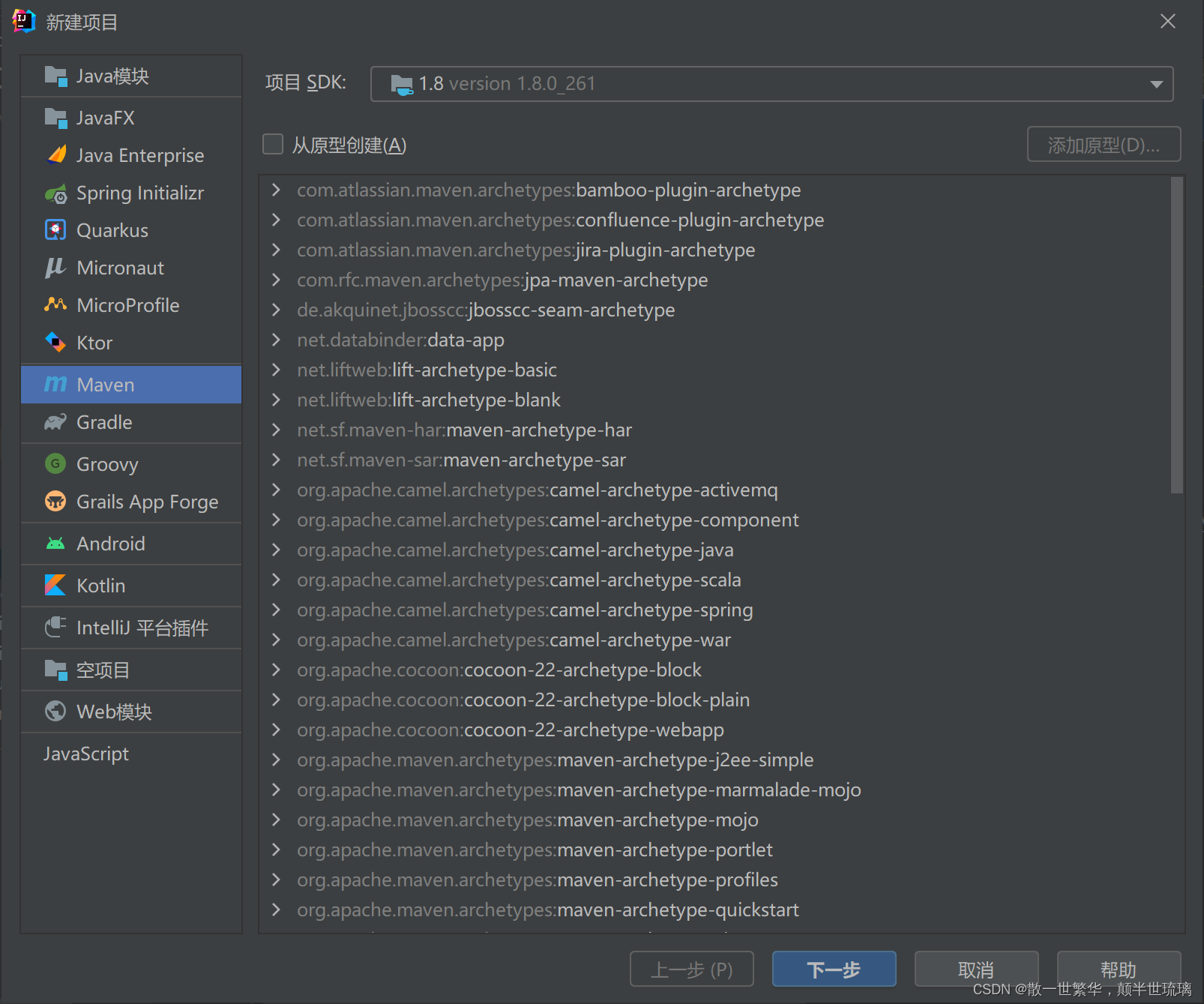Click the Java Enterprise flame icon
Screen dimensions: 1204x1004
55,155
